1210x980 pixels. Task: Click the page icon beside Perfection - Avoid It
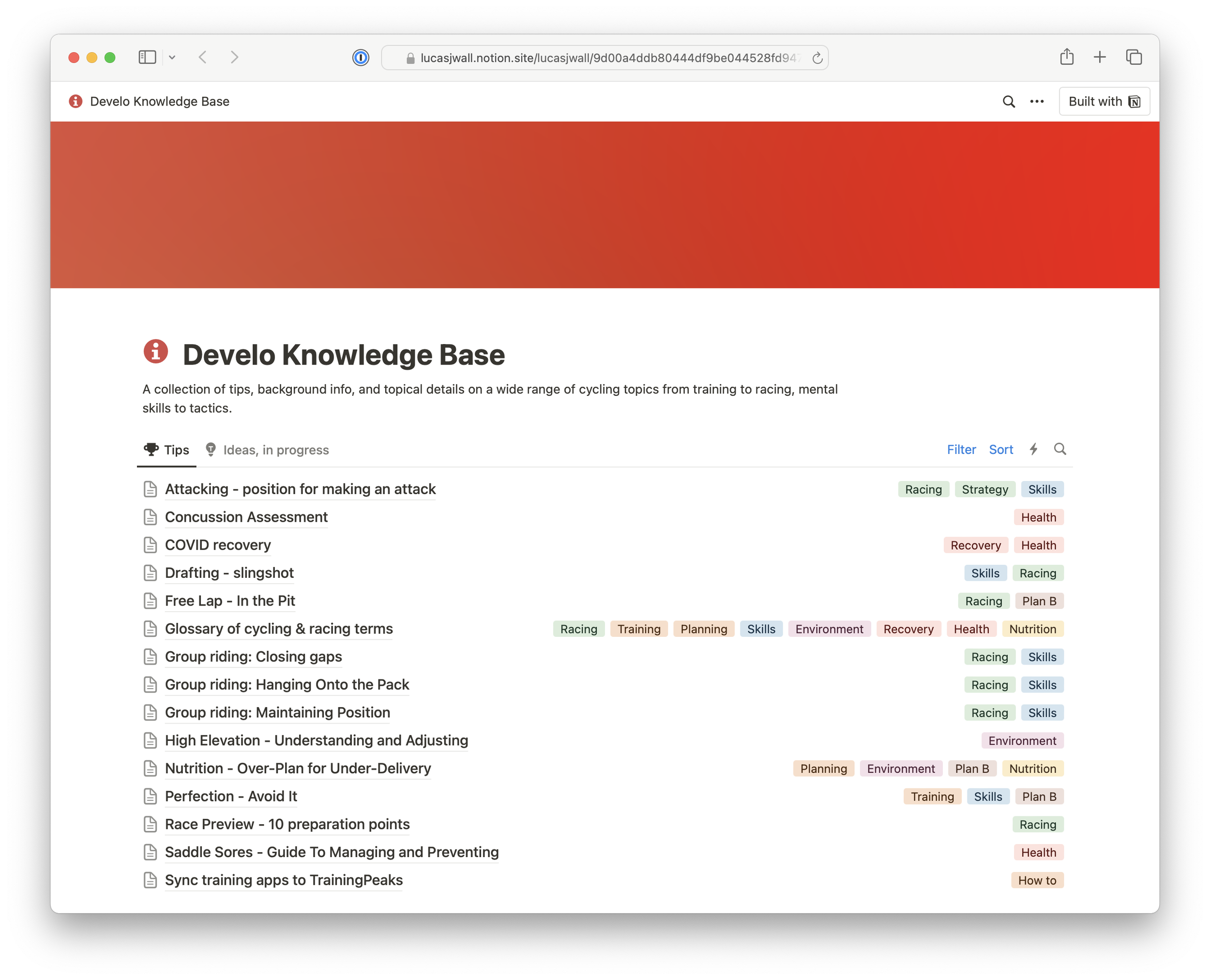[x=150, y=797]
